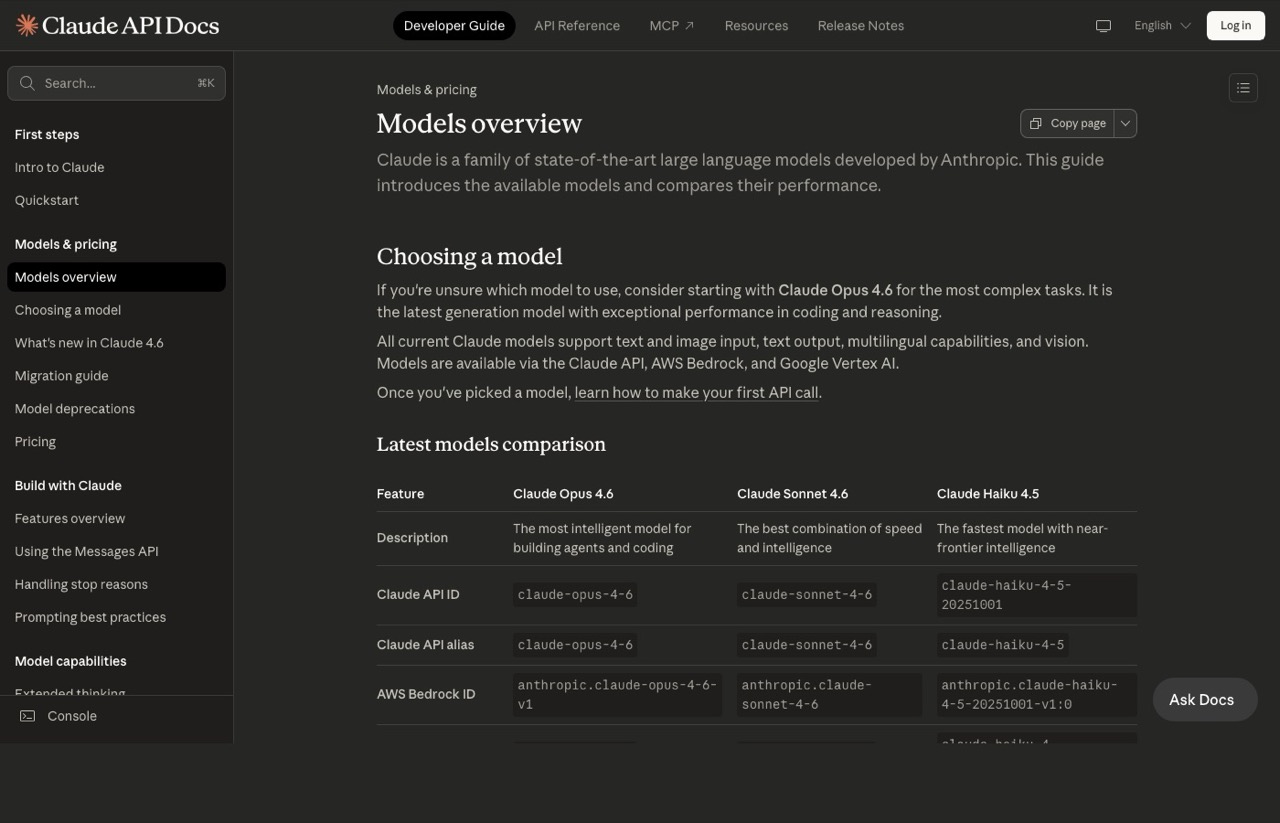Click the Claude API Docs title
Viewport: 1280px width, 823px height.
pos(130,26)
